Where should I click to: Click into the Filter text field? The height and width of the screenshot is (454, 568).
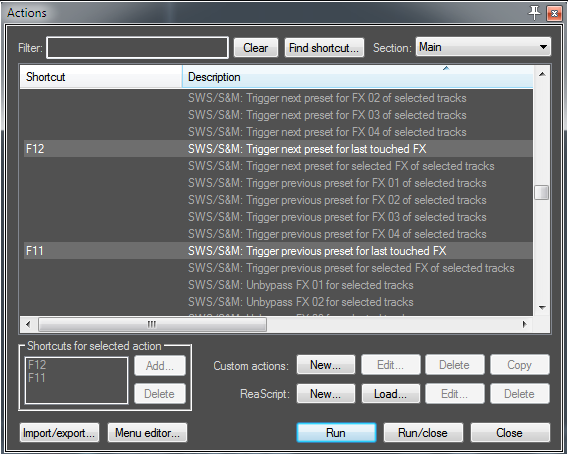coord(138,47)
